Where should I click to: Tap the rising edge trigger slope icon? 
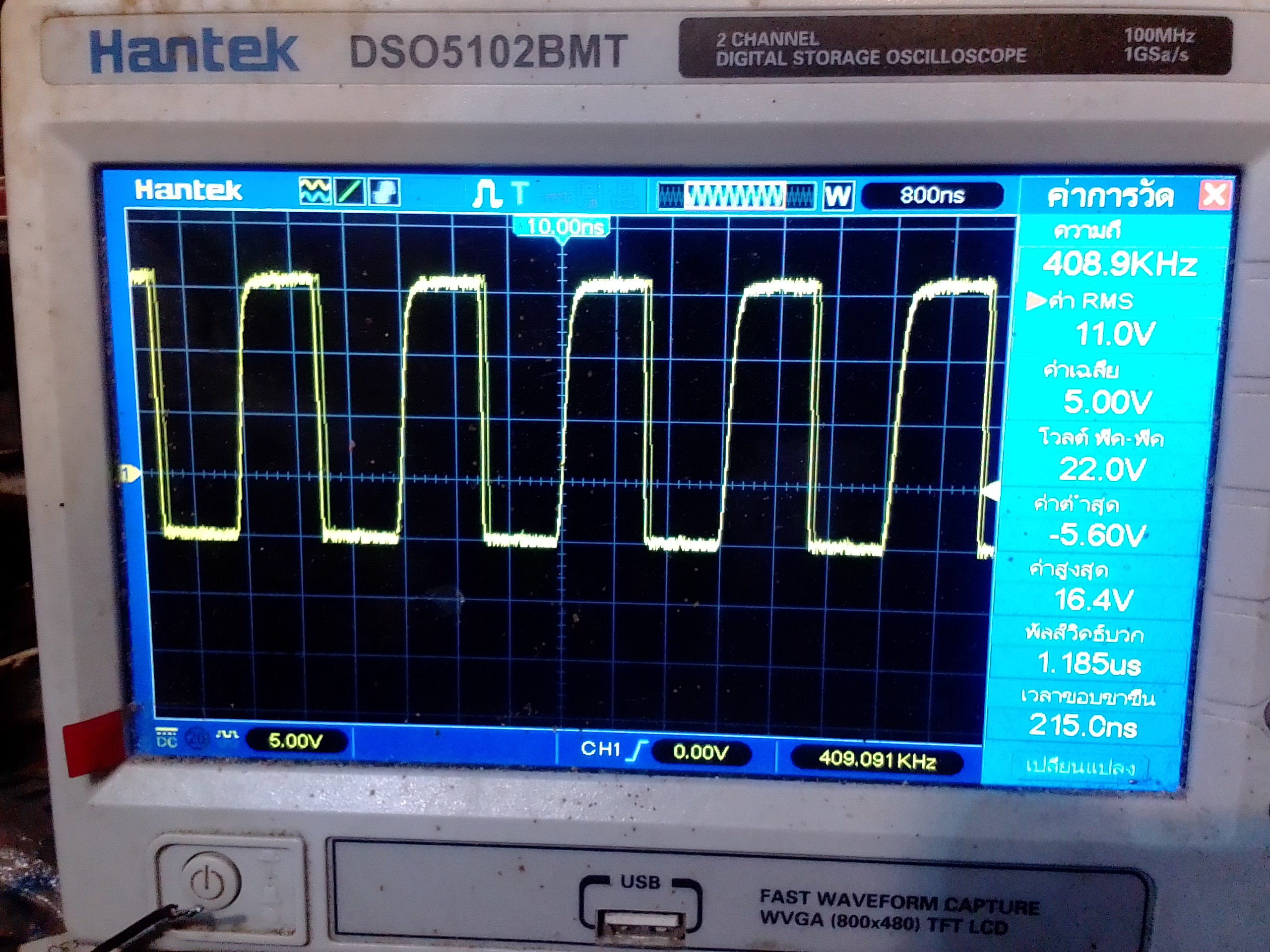coord(636,751)
